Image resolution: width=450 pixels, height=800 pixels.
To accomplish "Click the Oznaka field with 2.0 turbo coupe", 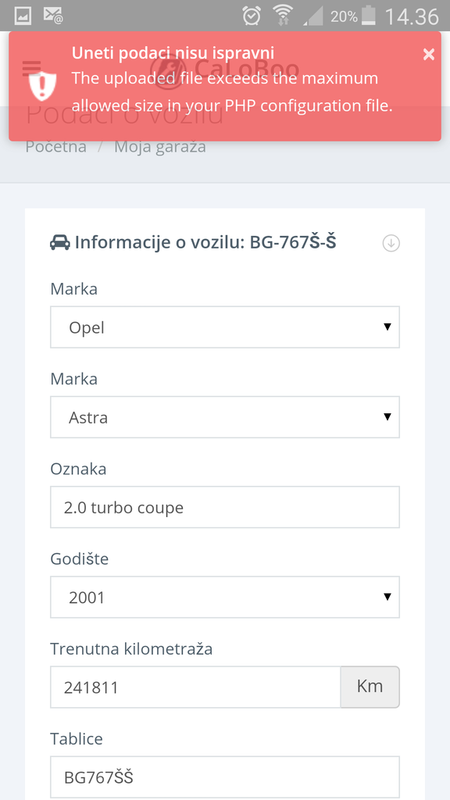I will click(x=225, y=507).
